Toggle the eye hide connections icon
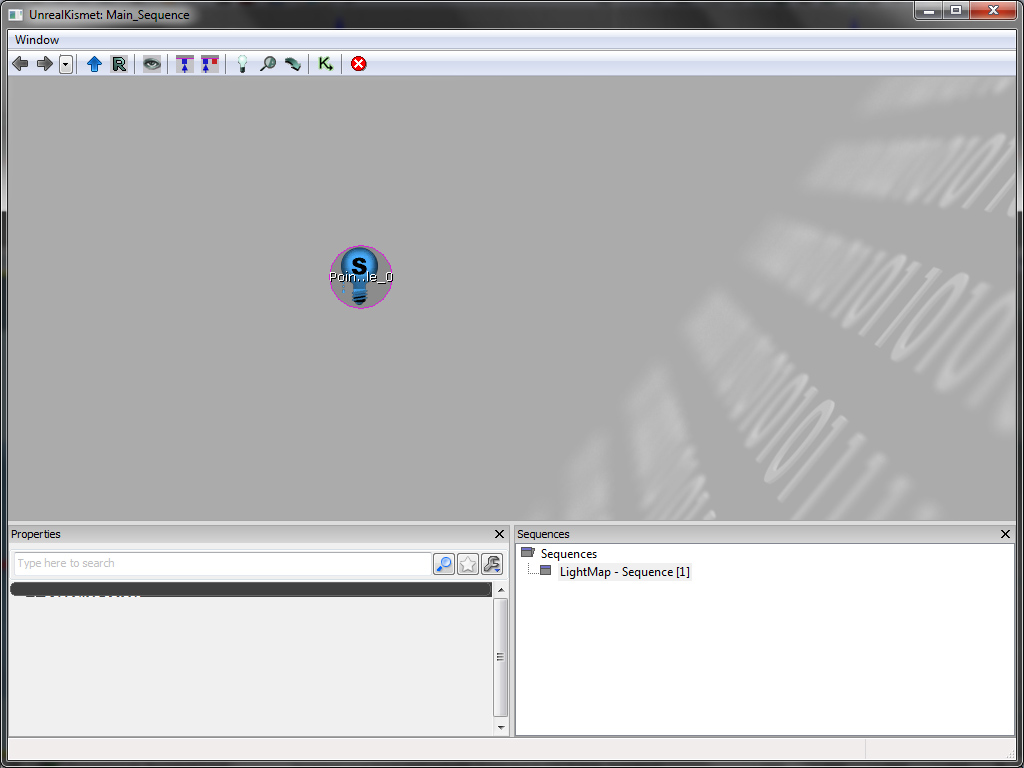 click(x=152, y=64)
